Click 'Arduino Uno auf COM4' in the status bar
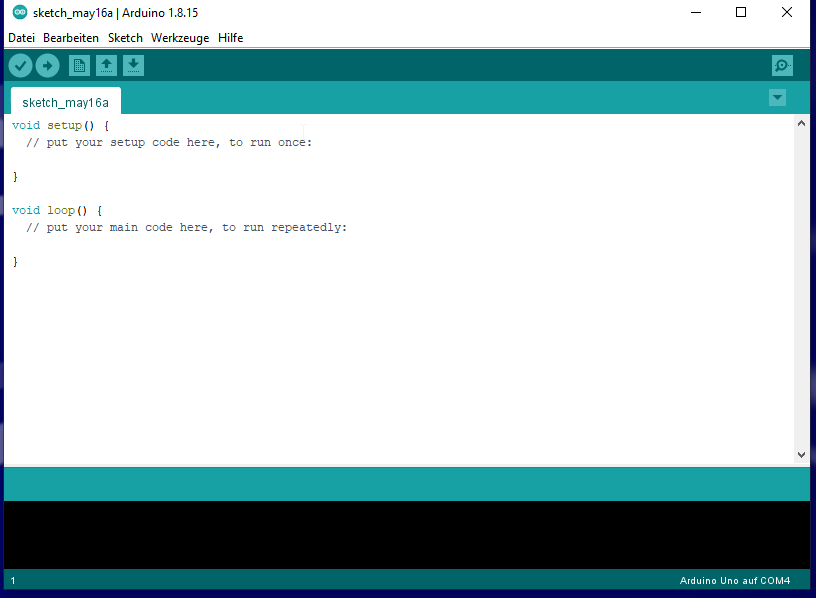 [x=735, y=580]
